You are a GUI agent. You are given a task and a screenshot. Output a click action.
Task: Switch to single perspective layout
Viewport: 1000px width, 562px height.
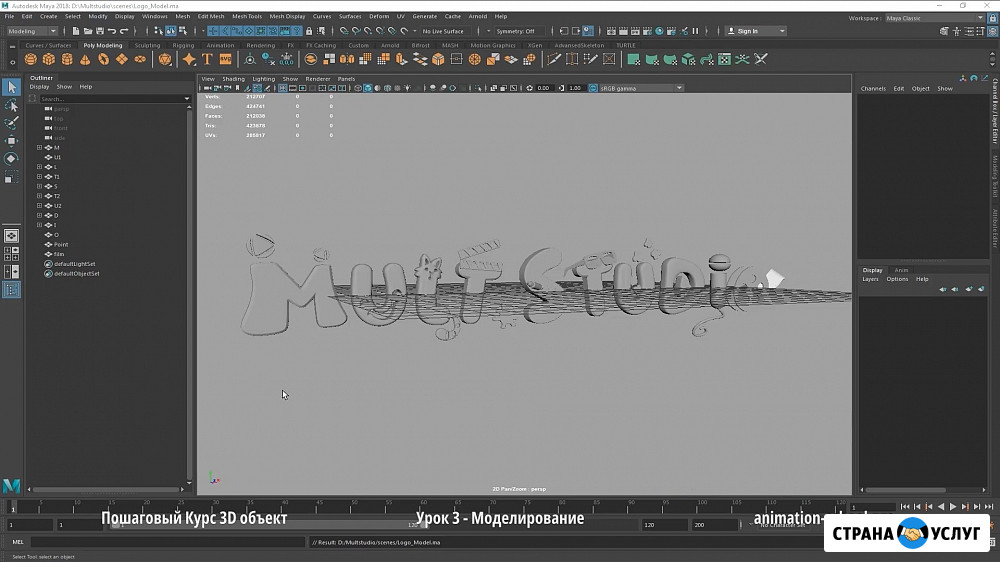click(11, 236)
